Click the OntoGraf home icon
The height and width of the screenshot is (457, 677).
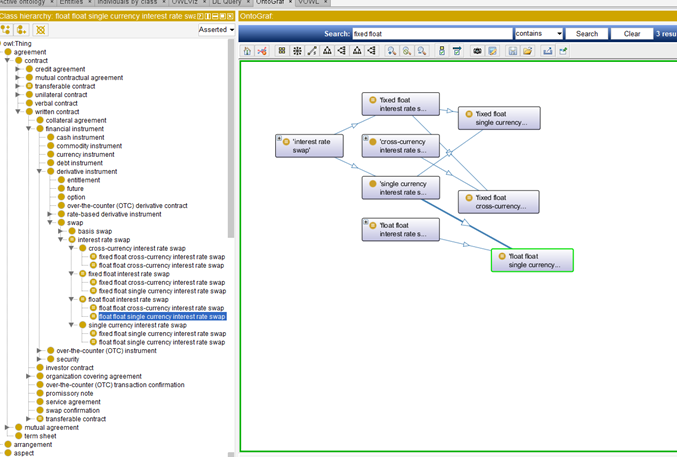coord(247,51)
